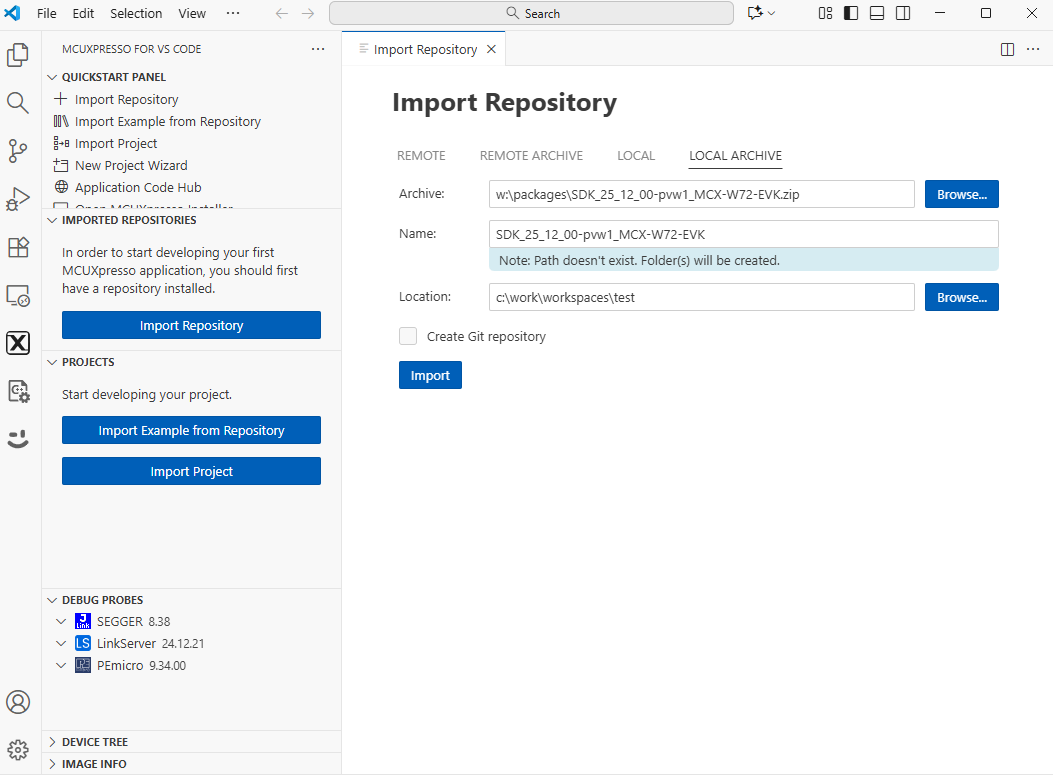Viewport: 1053px width, 775px height.
Task: Collapse the QUICKSTART PANEL section
Action: click(52, 76)
